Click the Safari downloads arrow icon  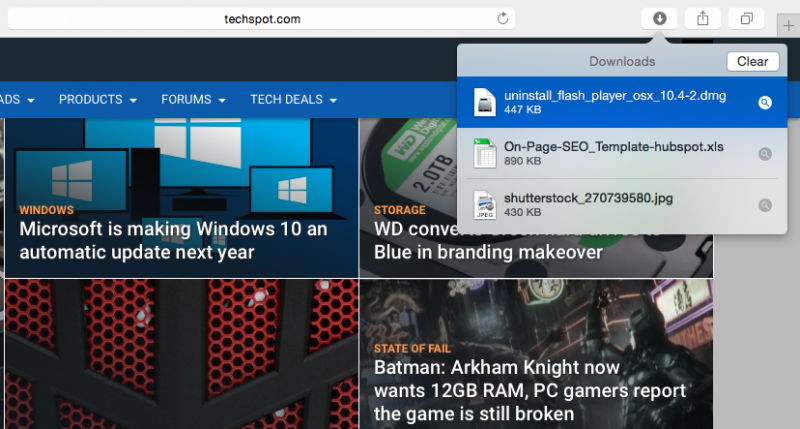coord(659,19)
